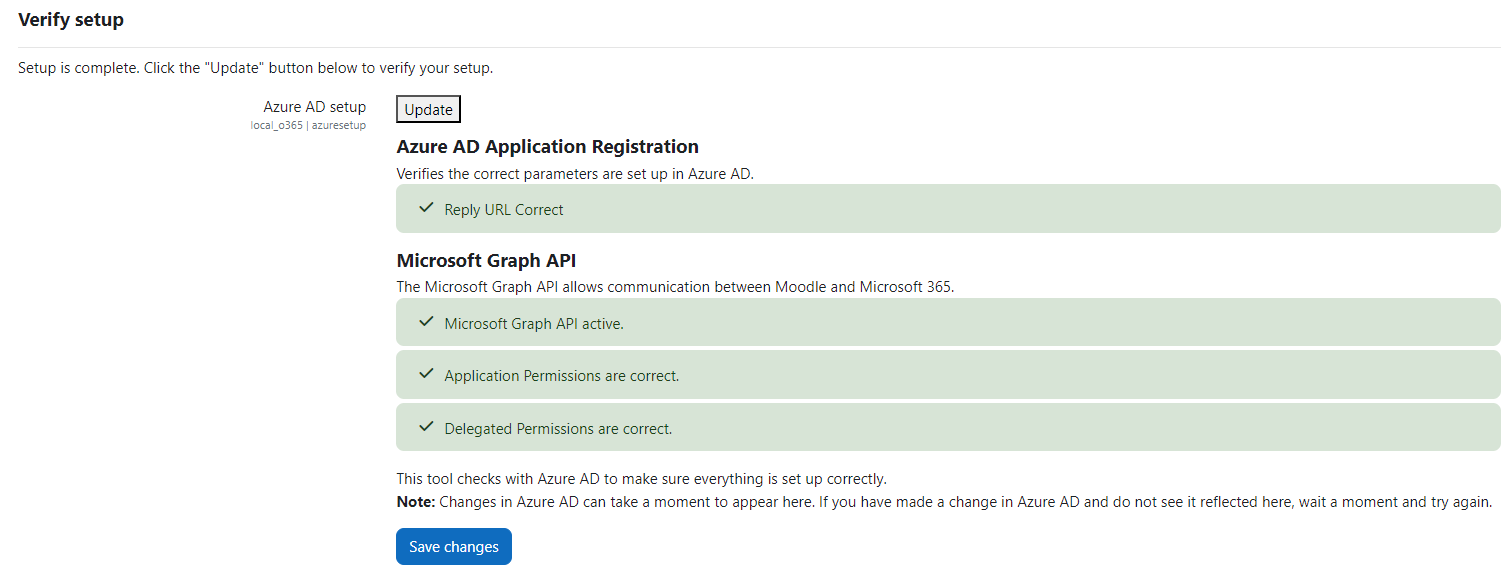Click the Graph API communication description text
This screenshot has width=1507, height=568.
[x=675, y=287]
